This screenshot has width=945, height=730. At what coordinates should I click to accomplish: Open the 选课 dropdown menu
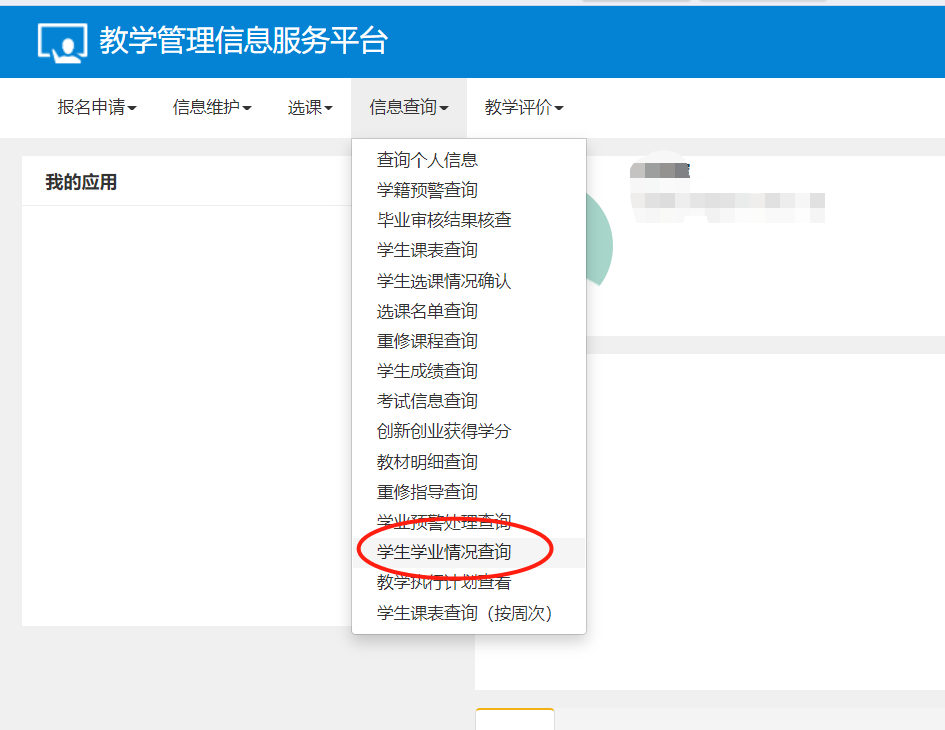point(310,108)
